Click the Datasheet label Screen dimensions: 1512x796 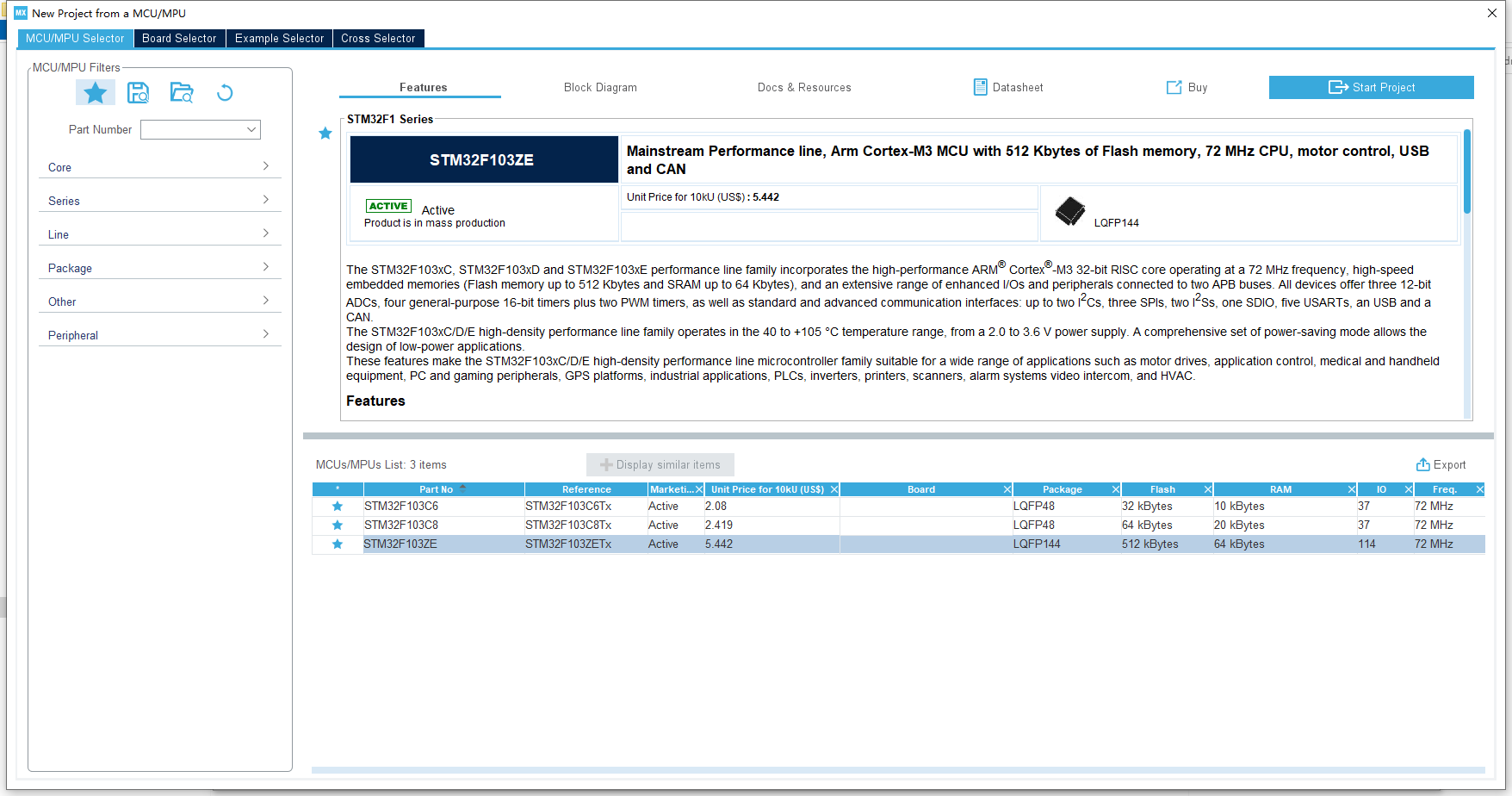click(1017, 87)
